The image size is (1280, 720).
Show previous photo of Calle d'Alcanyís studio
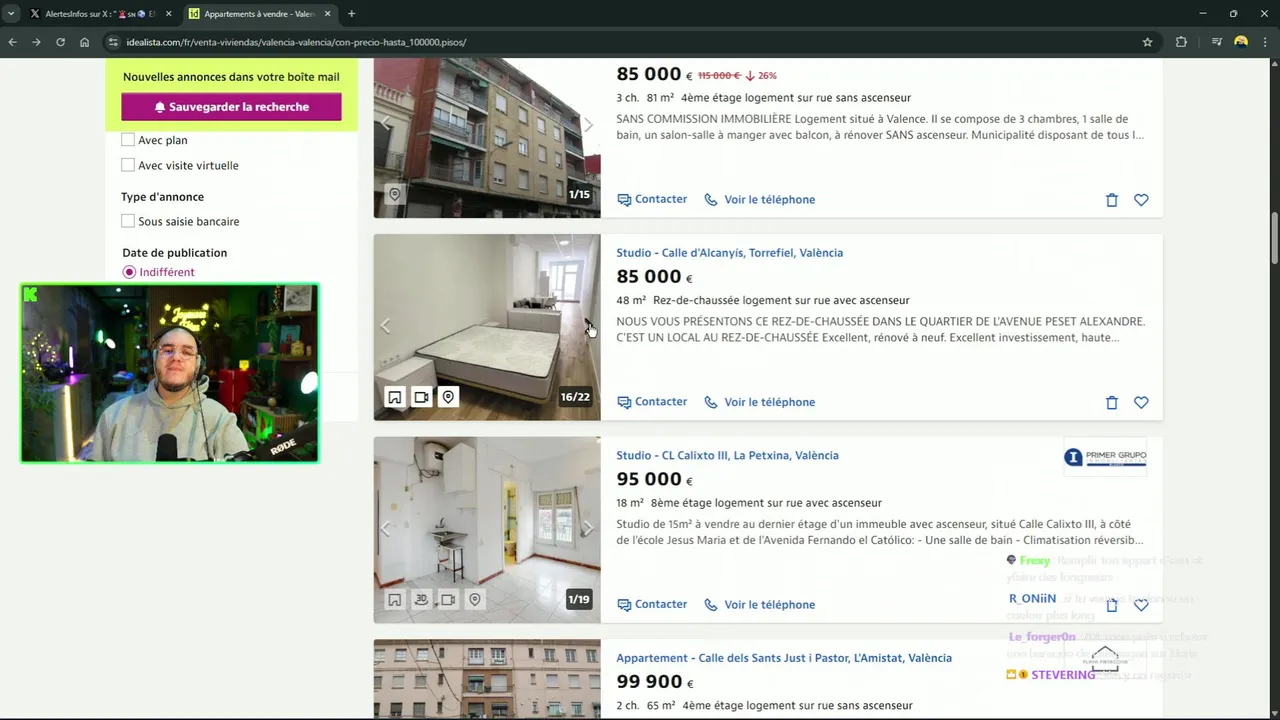[386, 326]
